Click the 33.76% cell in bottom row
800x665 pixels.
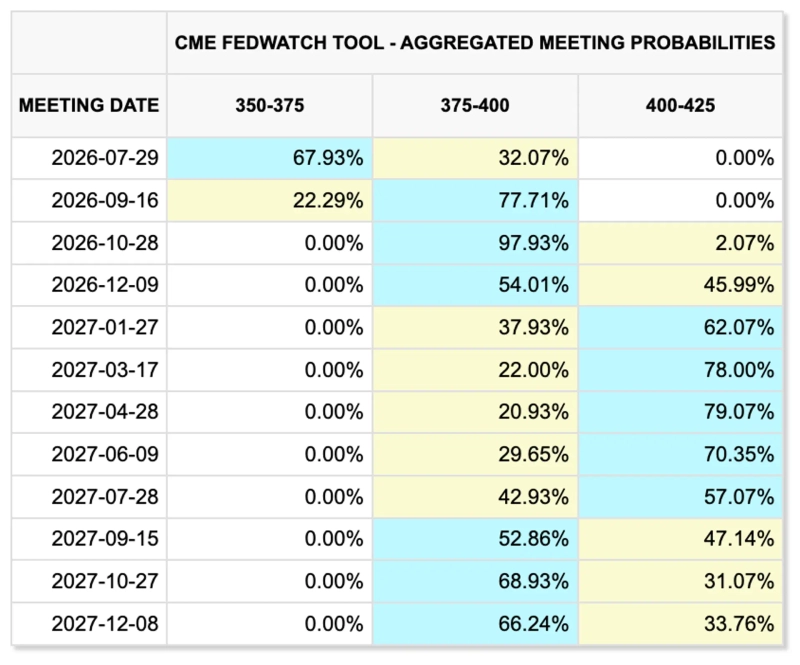[680, 624]
